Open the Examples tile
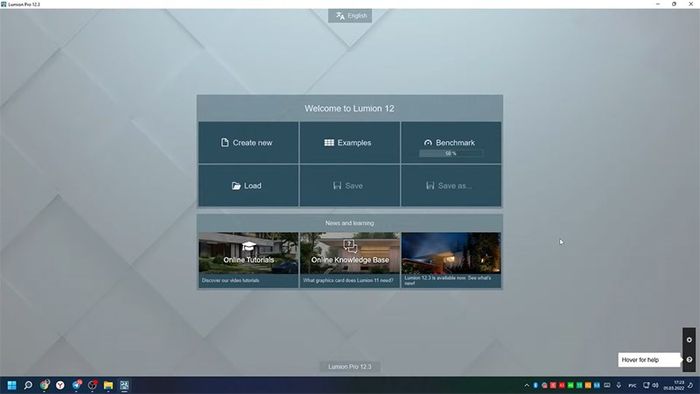Viewport: 700px width, 394px height. click(350, 143)
